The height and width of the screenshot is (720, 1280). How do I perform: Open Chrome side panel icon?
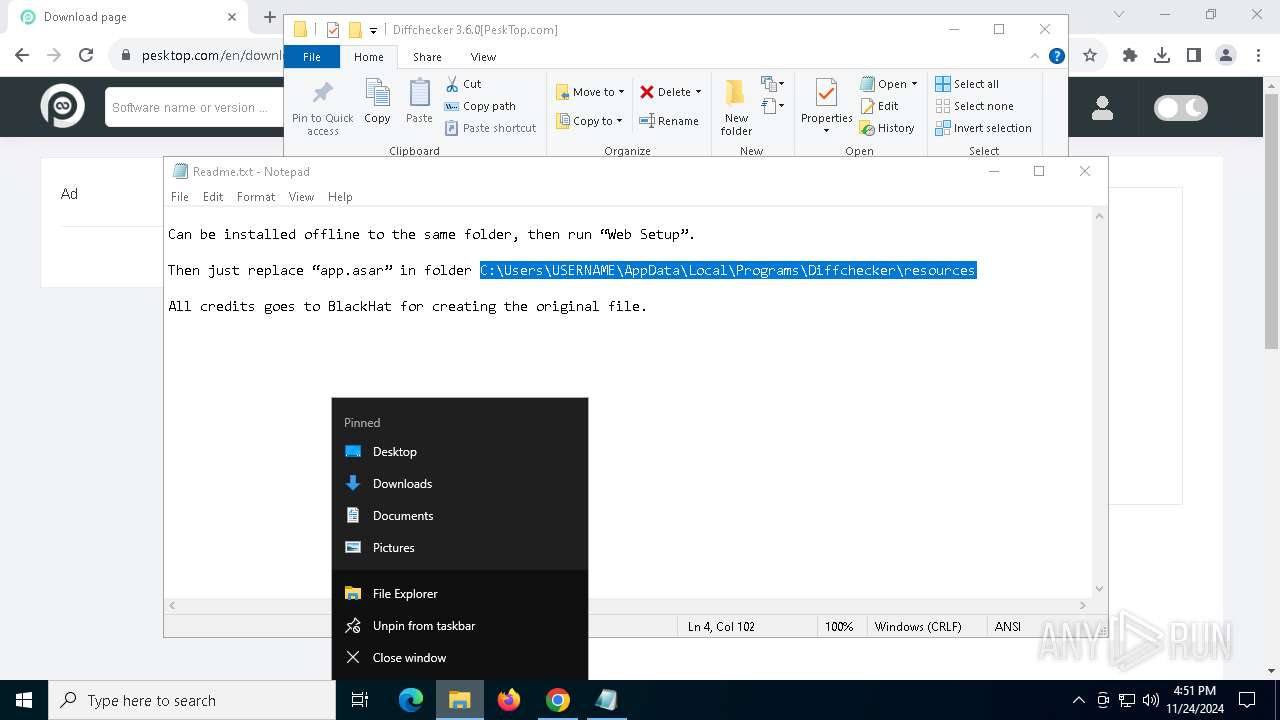click(x=1193, y=55)
